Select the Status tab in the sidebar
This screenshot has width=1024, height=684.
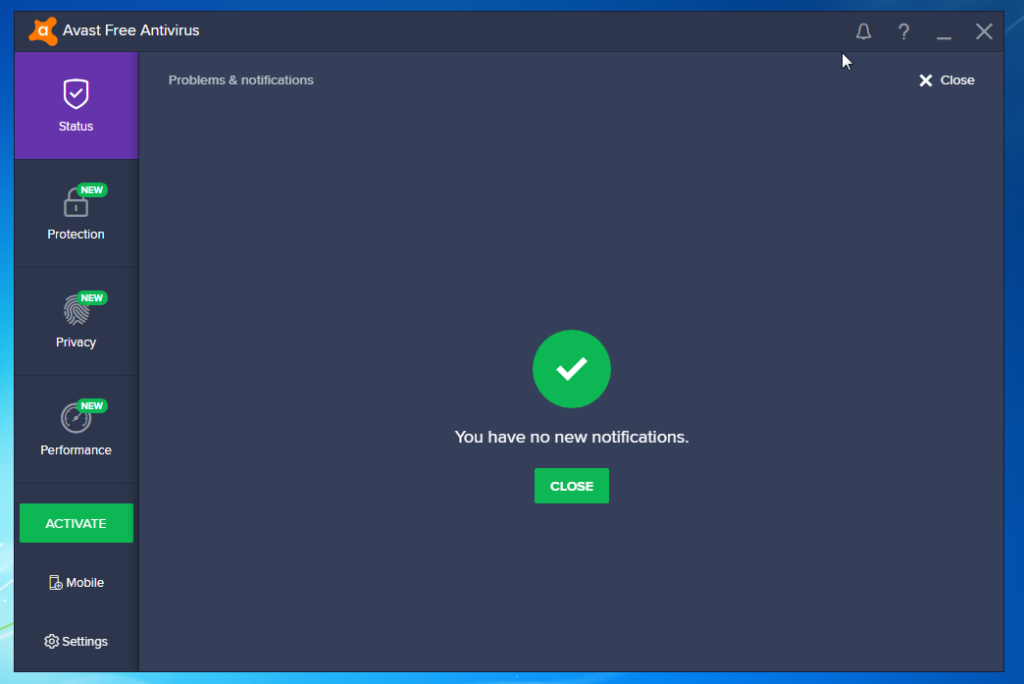(x=76, y=105)
